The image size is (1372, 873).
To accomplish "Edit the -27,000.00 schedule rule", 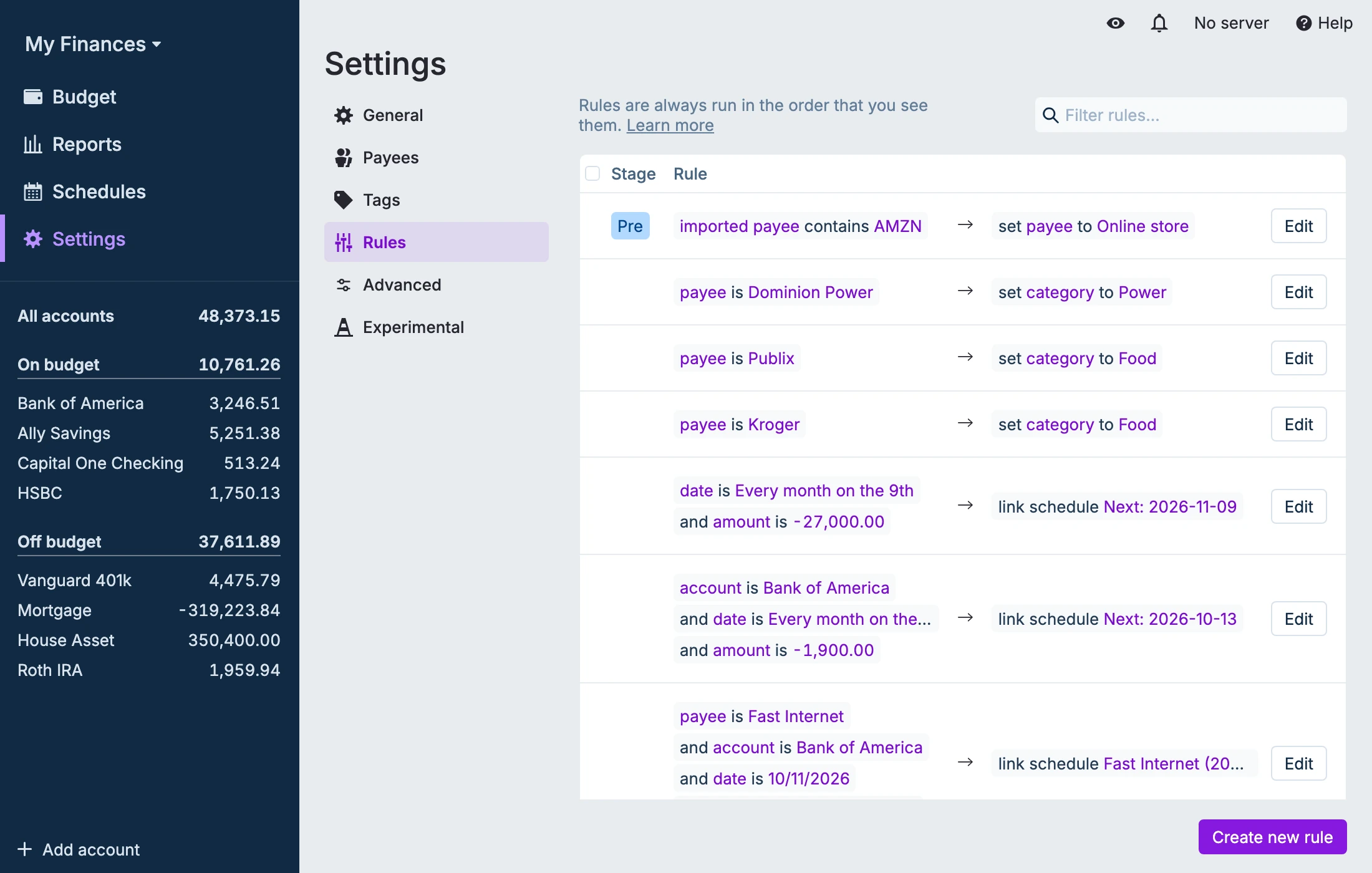I will (x=1298, y=506).
